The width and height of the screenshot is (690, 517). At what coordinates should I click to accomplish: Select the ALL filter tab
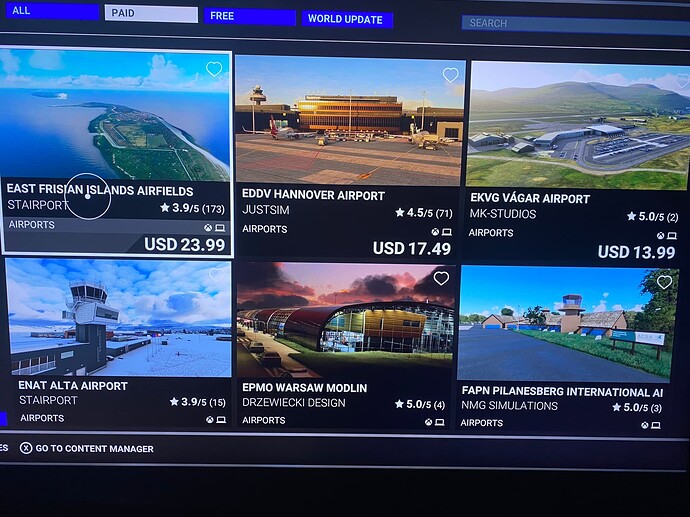tap(52, 11)
